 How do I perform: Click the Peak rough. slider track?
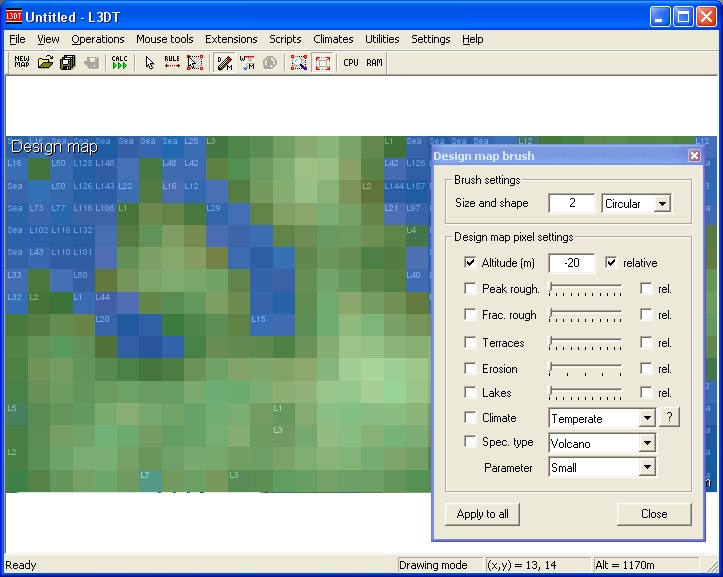click(586, 290)
